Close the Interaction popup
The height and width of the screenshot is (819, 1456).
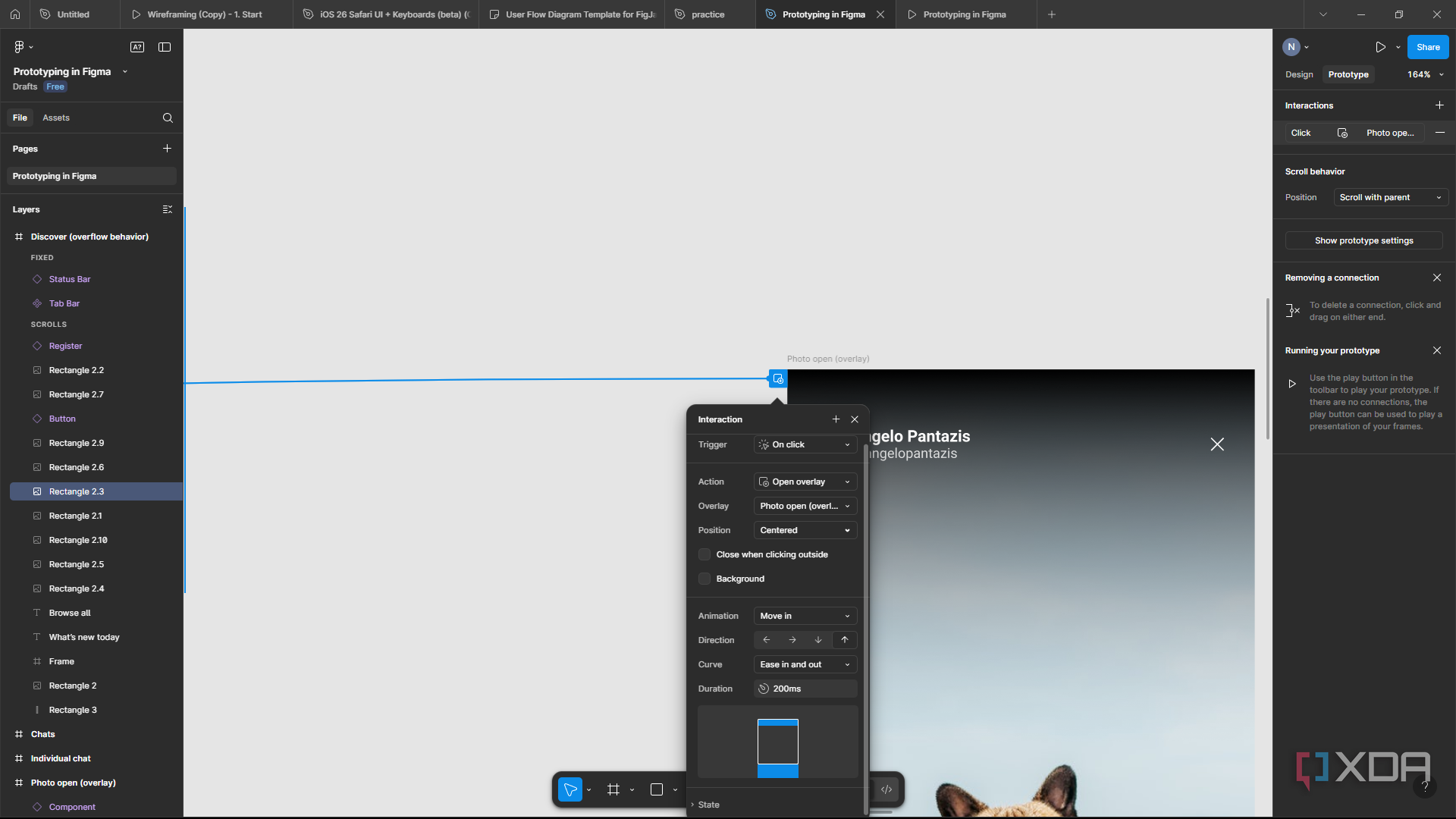855,419
